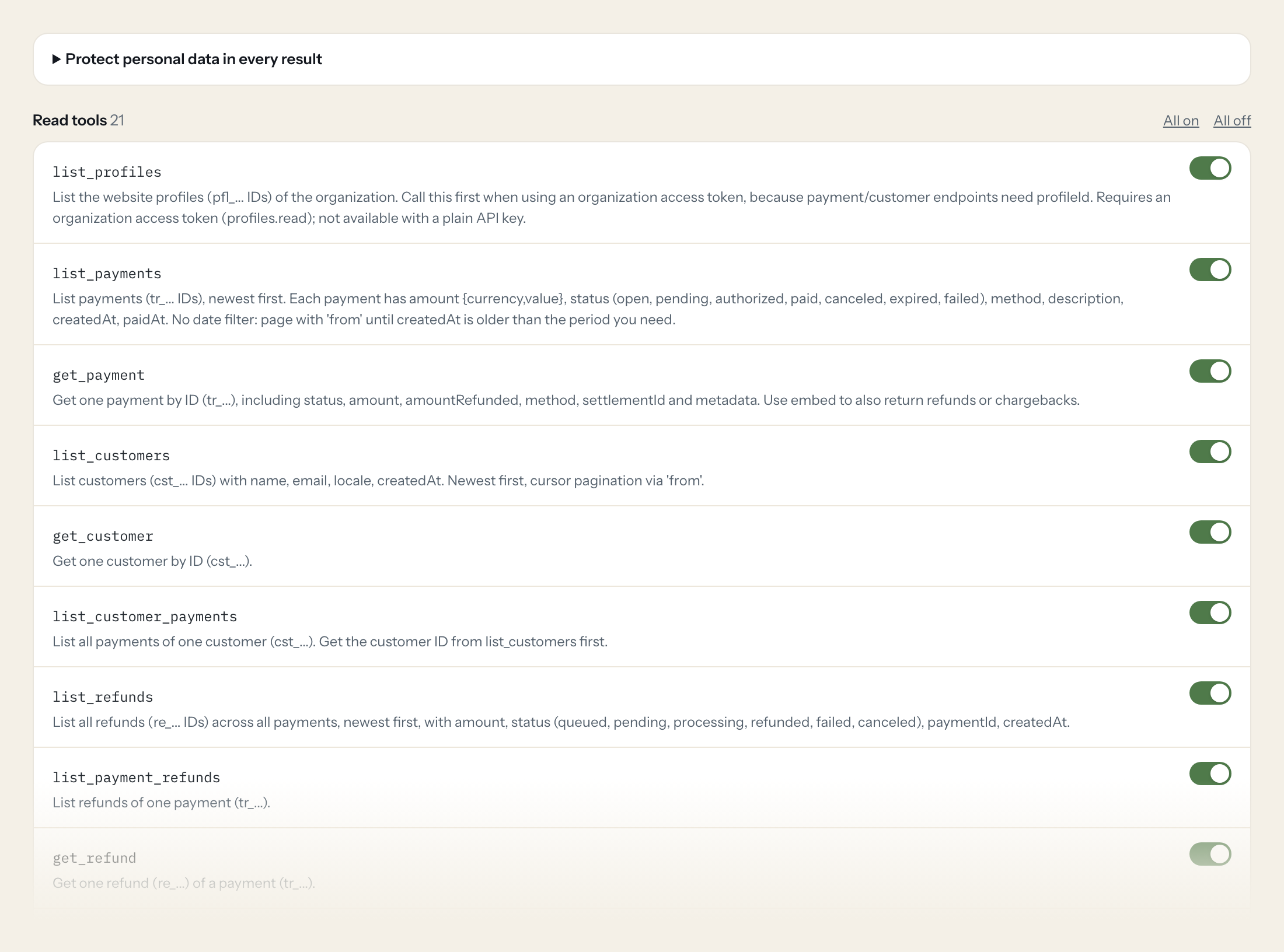Toggle list_payment_refunds switch
Screen dimensions: 1284x952
1210,773
